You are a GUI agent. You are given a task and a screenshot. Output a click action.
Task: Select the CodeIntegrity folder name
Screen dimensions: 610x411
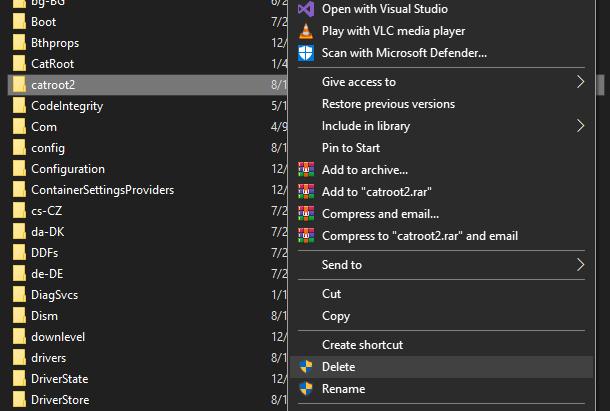[67, 106]
